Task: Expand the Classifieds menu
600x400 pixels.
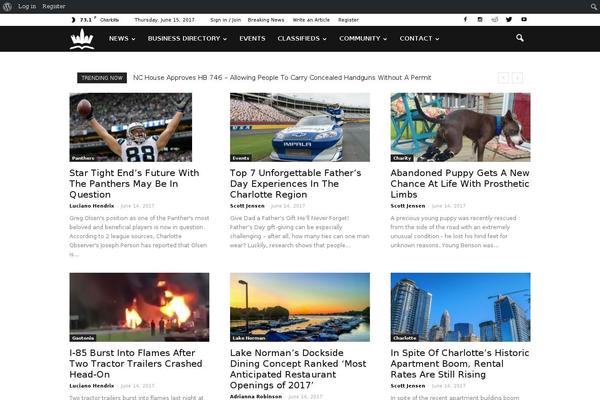Action: click(x=302, y=39)
